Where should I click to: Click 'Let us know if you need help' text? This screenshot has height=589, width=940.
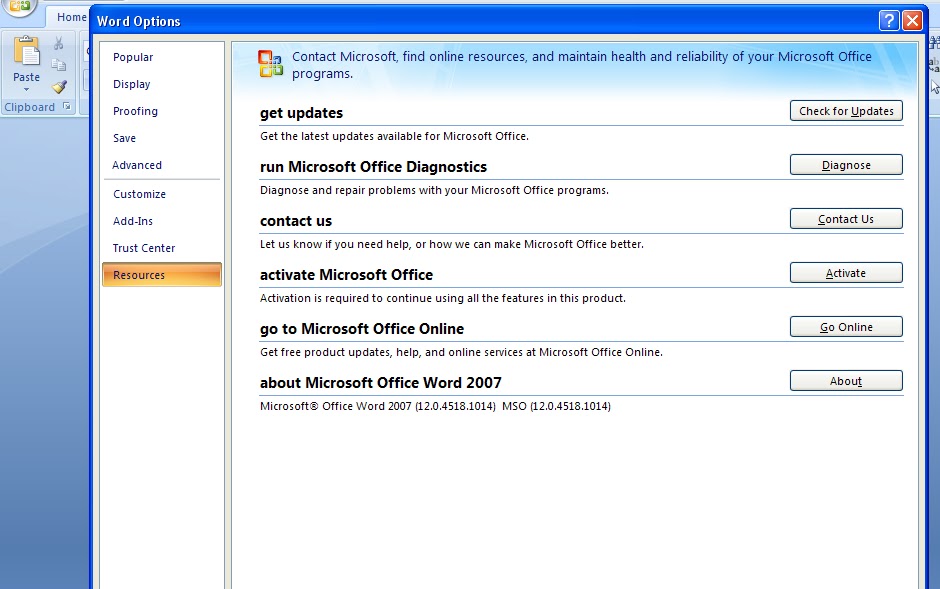452,244
